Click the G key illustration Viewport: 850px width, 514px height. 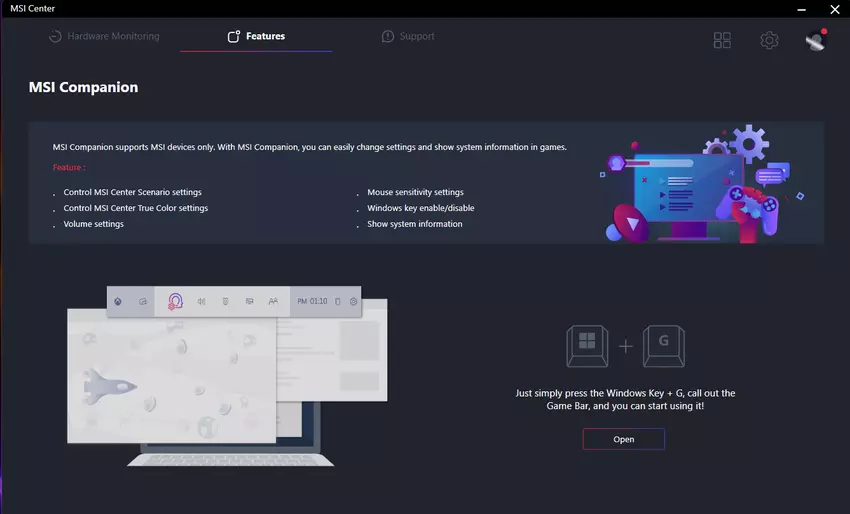click(663, 346)
